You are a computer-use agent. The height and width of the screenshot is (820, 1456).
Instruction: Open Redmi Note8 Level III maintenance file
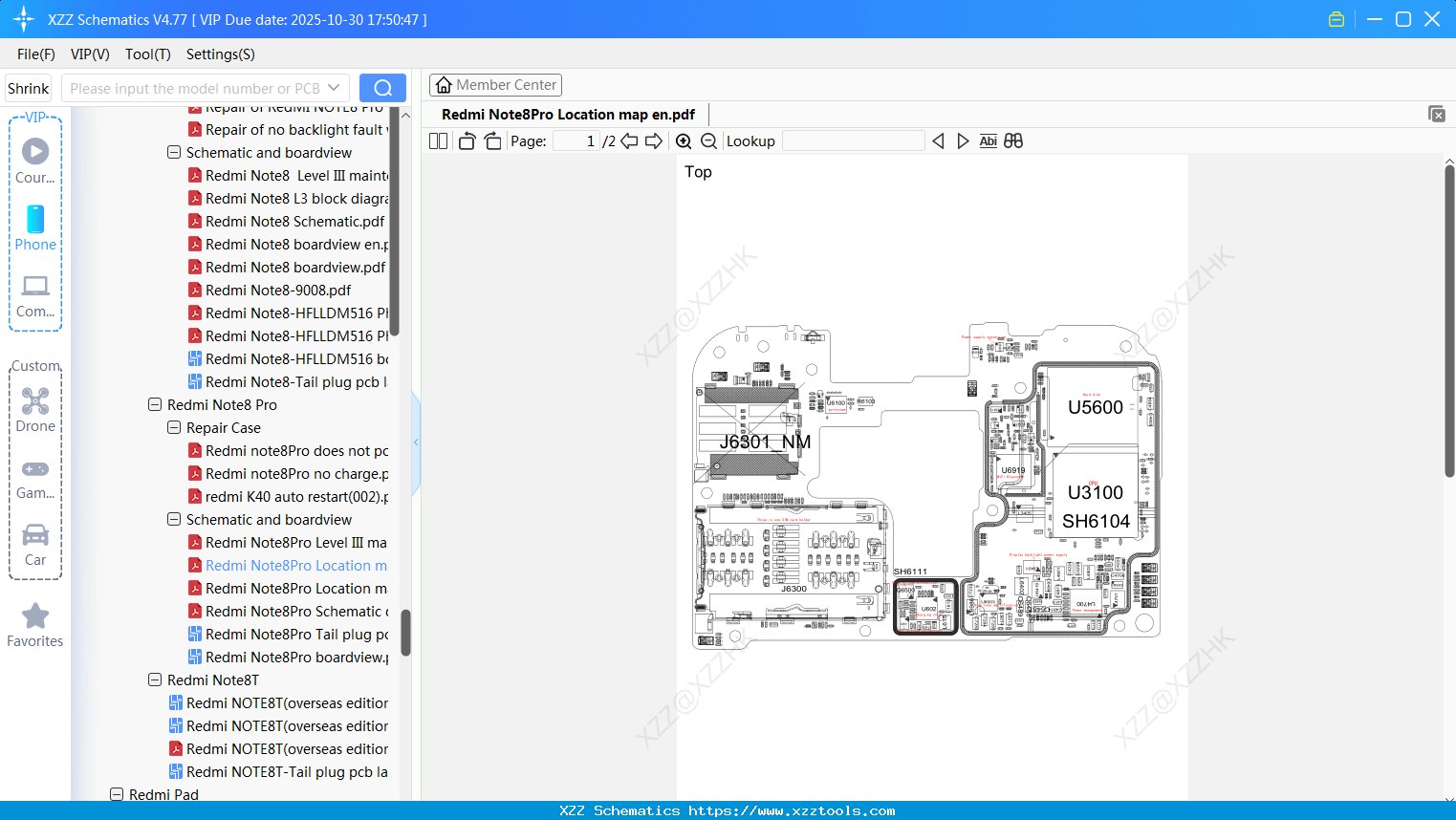click(x=288, y=176)
